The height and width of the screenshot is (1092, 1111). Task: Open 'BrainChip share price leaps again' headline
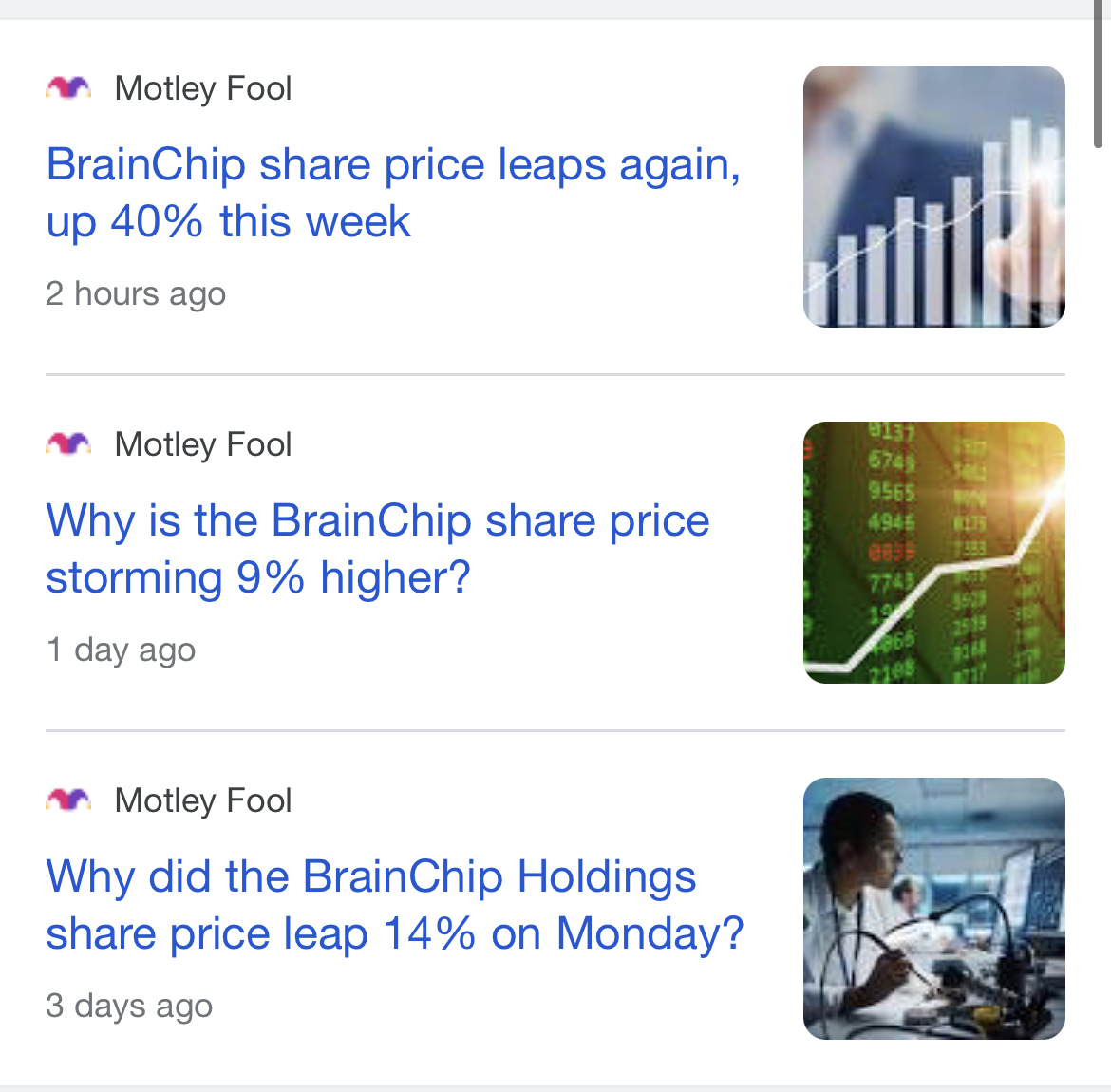tap(393, 193)
